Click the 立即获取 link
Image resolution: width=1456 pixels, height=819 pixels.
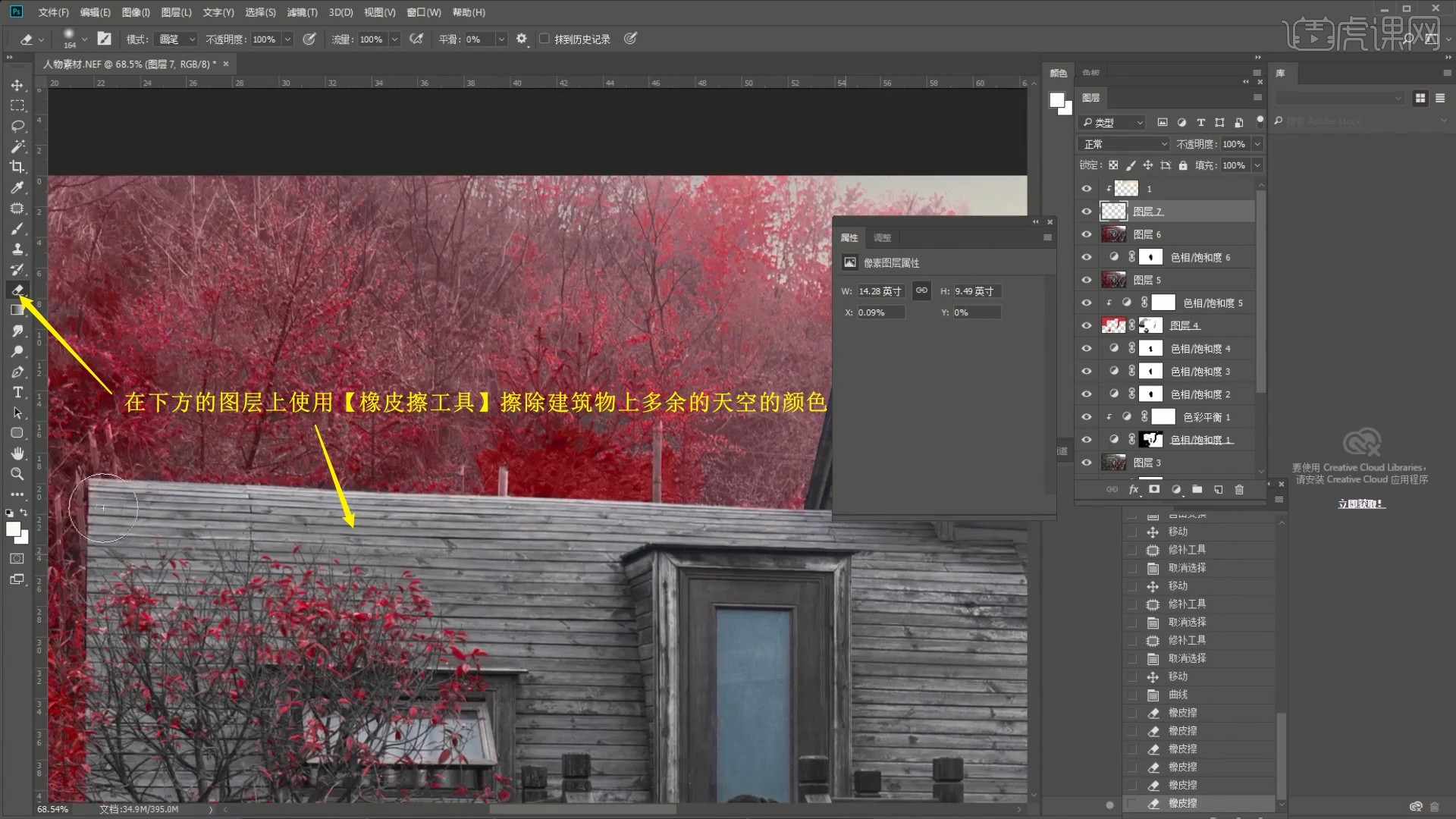pyautogui.click(x=1361, y=504)
